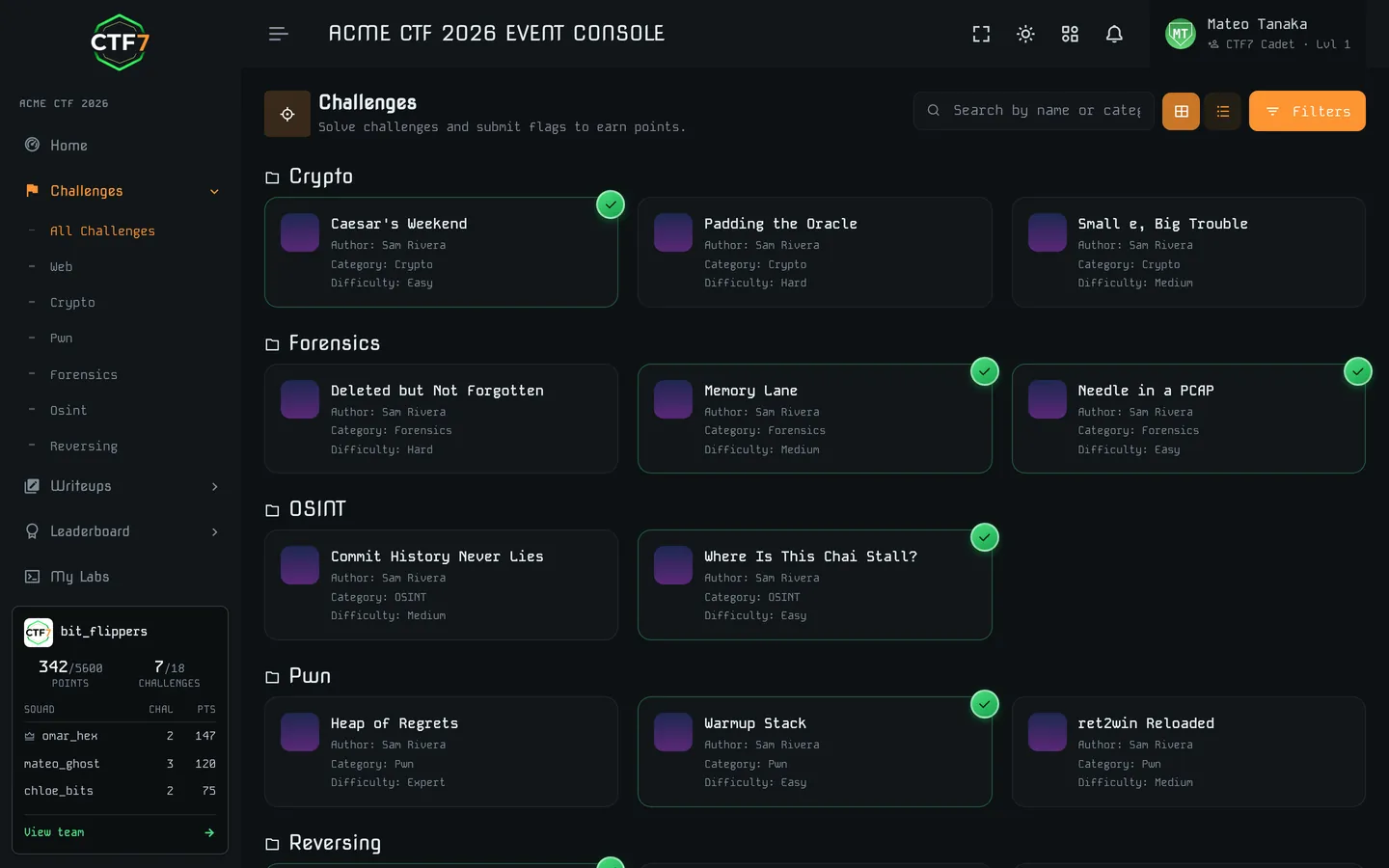Select Reversing category in sidebar
The height and width of the screenshot is (868, 1389).
84,446
